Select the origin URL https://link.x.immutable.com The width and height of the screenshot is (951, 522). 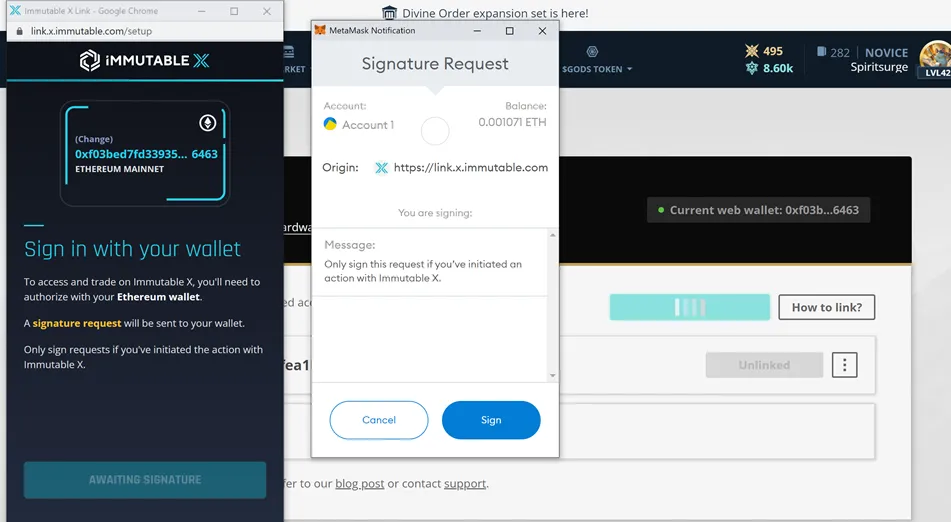point(471,168)
